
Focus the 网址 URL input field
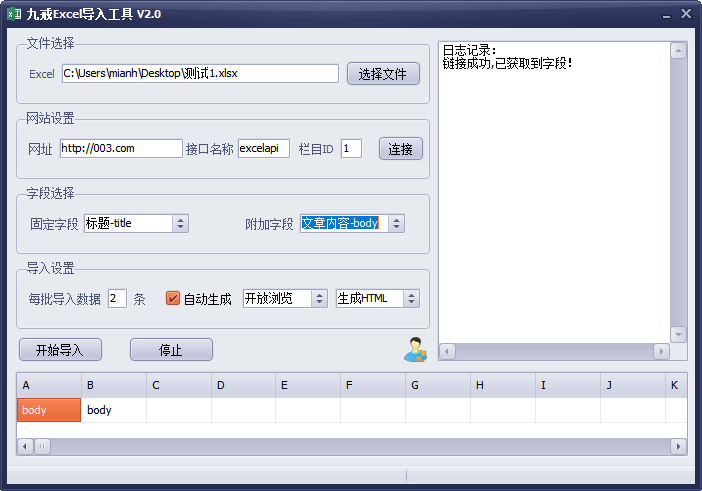[x=121, y=148]
